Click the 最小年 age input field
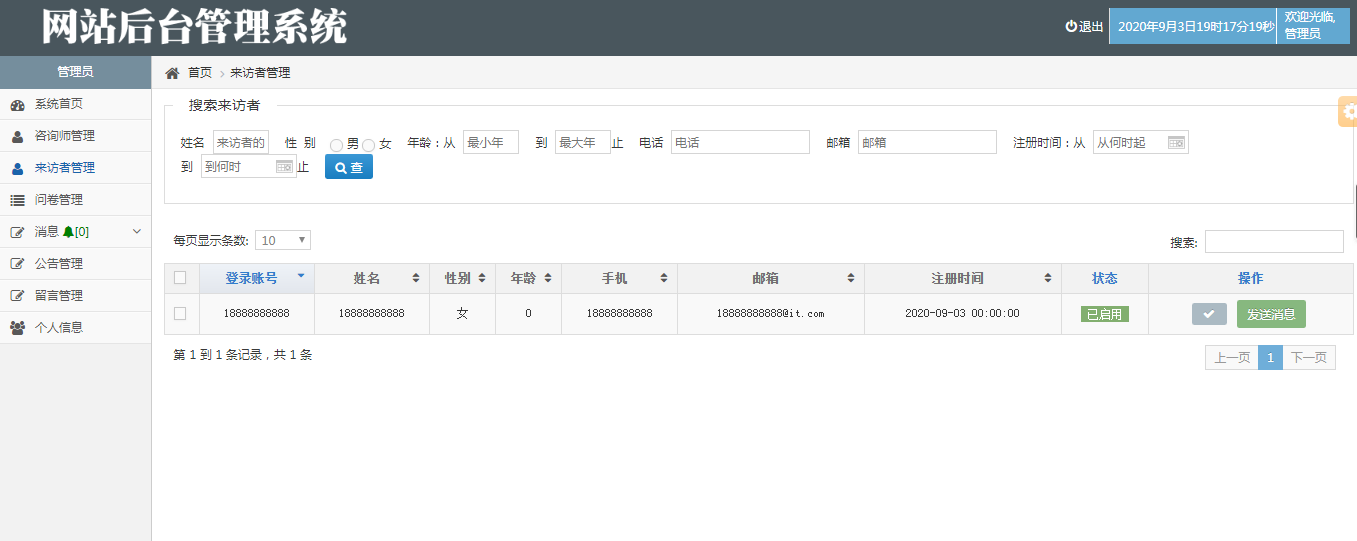The image size is (1357, 541). (x=491, y=142)
